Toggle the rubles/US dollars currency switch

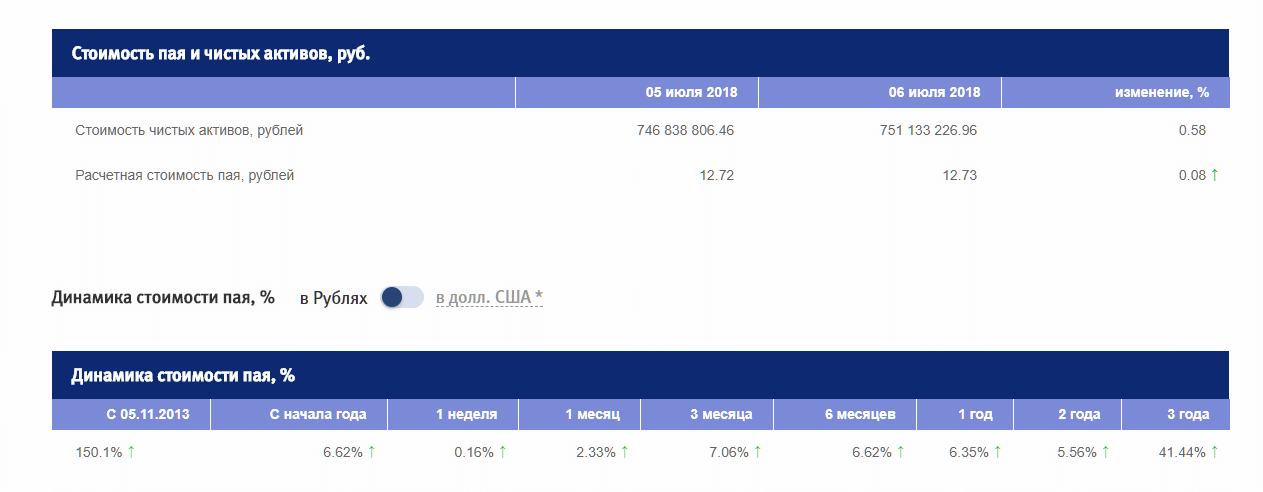[x=402, y=297]
